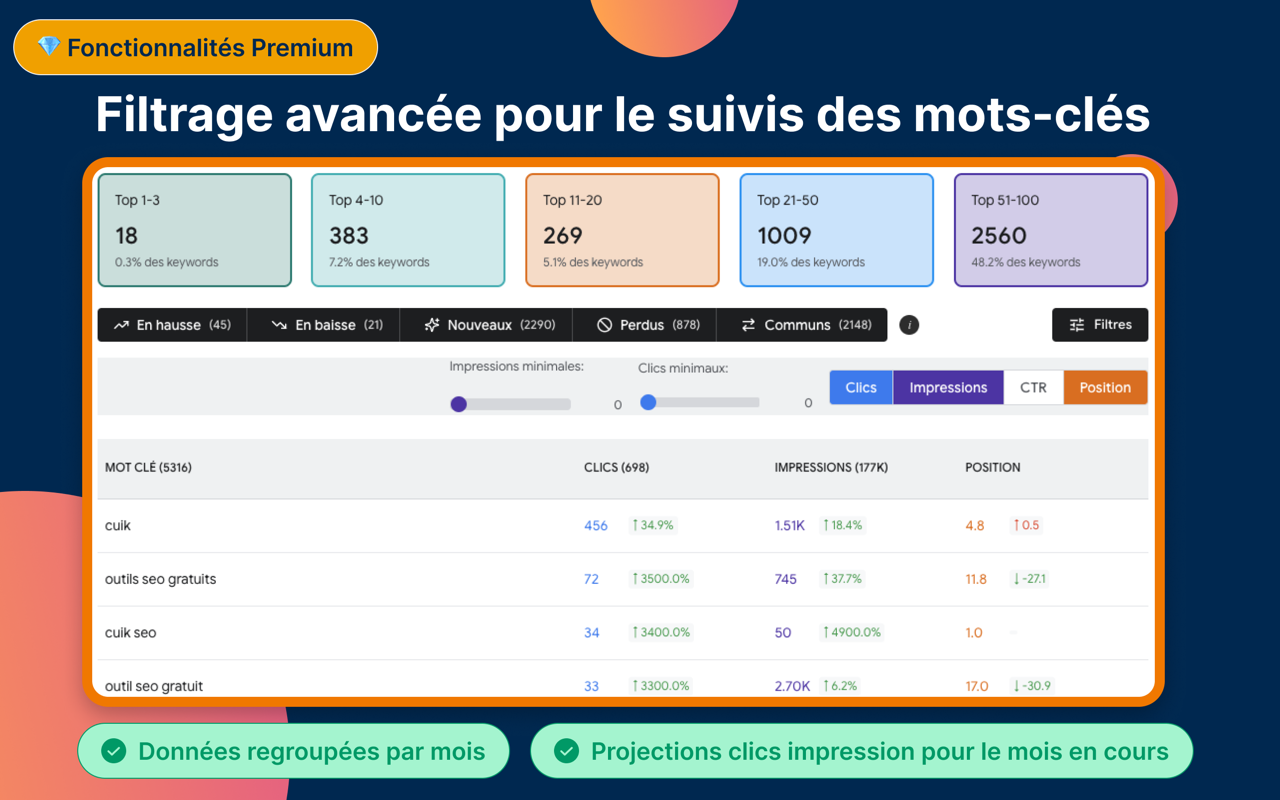Screen dimensions: 1280x800
Task: Click the keyword 'cuik' row
Action: tap(622, 526)
